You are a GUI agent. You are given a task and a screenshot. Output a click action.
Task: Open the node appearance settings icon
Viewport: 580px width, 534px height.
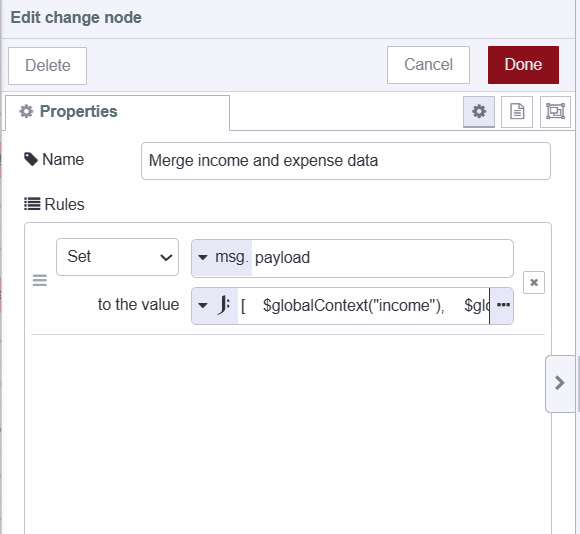pyautogui.click(x=555, y=112)
